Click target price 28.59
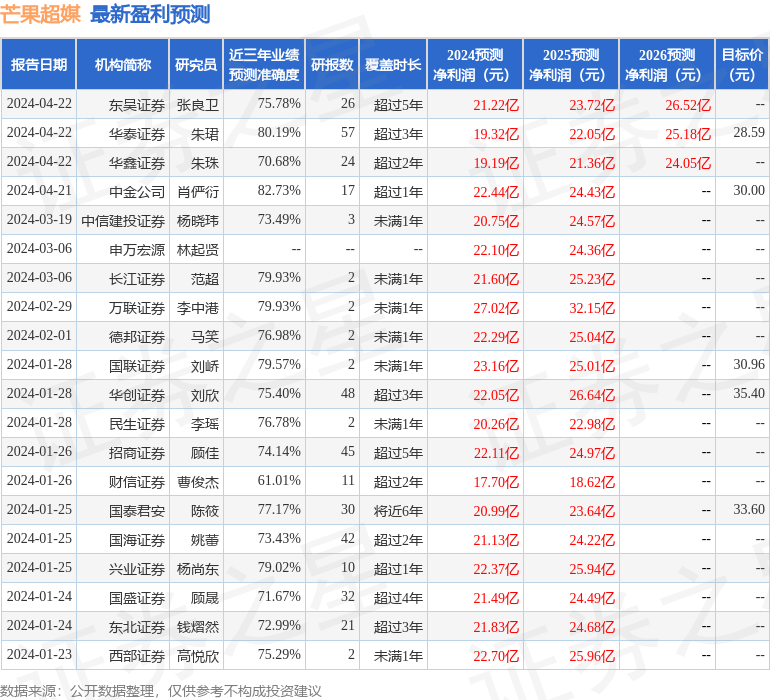 749,133
